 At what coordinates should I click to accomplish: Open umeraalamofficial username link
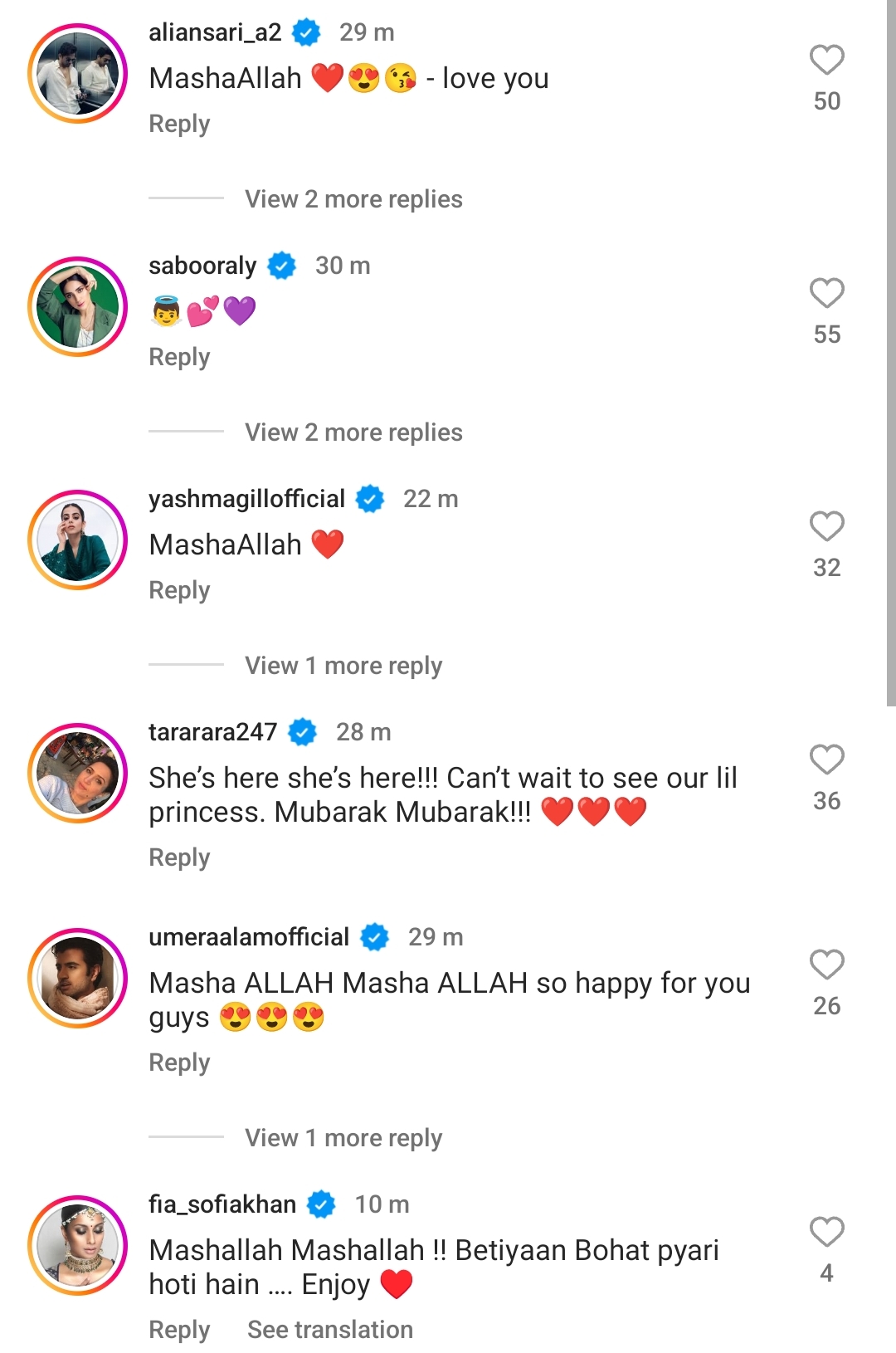249,937
